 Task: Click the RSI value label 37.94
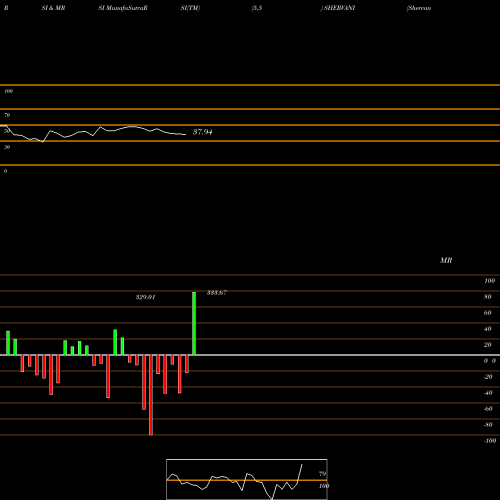(203, 132)
